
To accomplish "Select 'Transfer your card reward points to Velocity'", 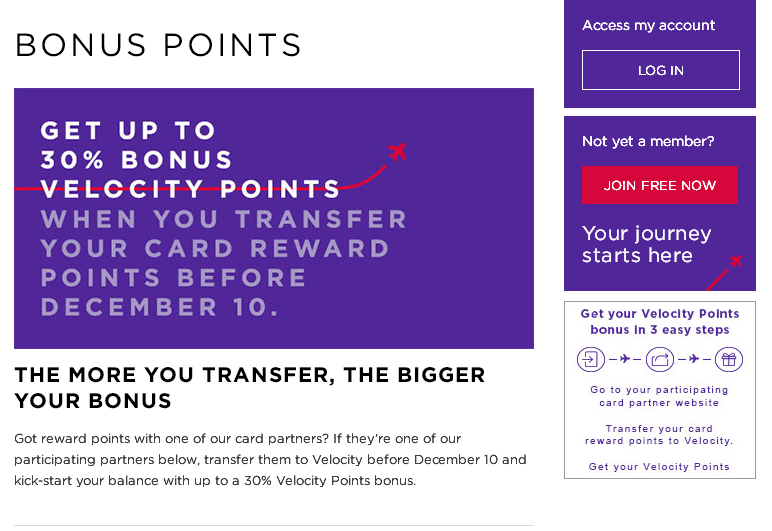I will tap(659, 435).
